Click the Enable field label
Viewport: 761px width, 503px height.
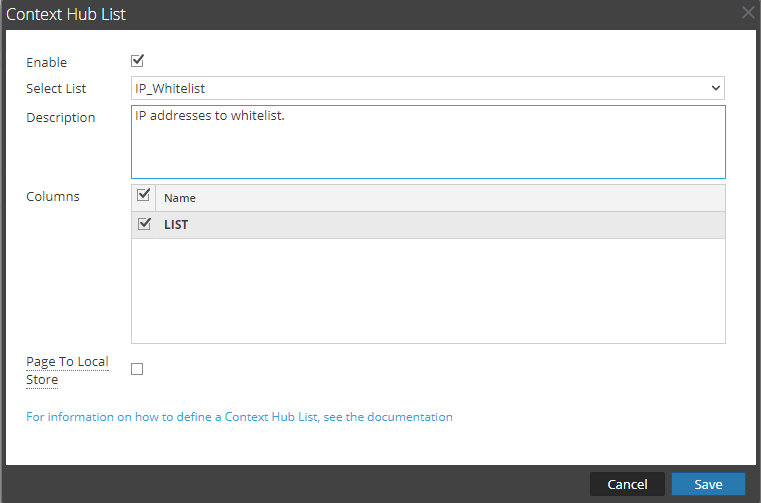coord(46,62)
